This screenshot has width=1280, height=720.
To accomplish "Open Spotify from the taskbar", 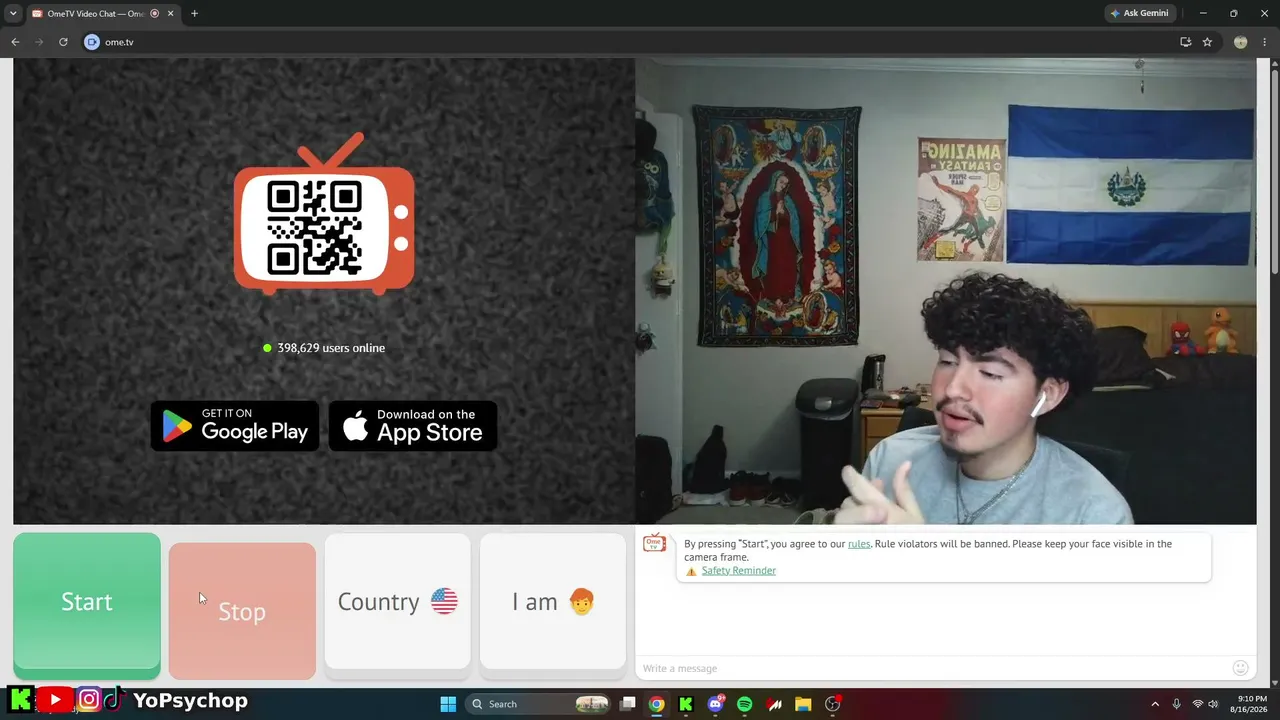I will (x=744, y=704).
